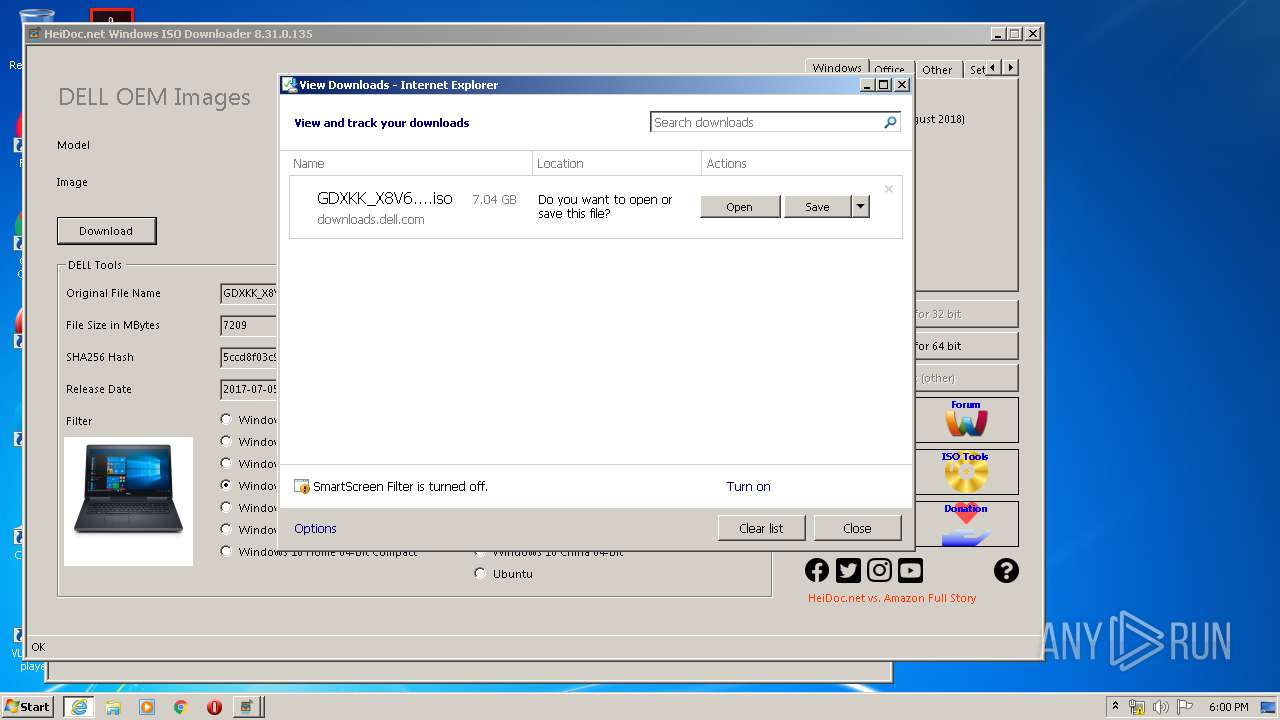The width and height of the screenshot is (1280, 720).
Task: Click the search magnifier in downloads box
Action: [x=890, y=122]
